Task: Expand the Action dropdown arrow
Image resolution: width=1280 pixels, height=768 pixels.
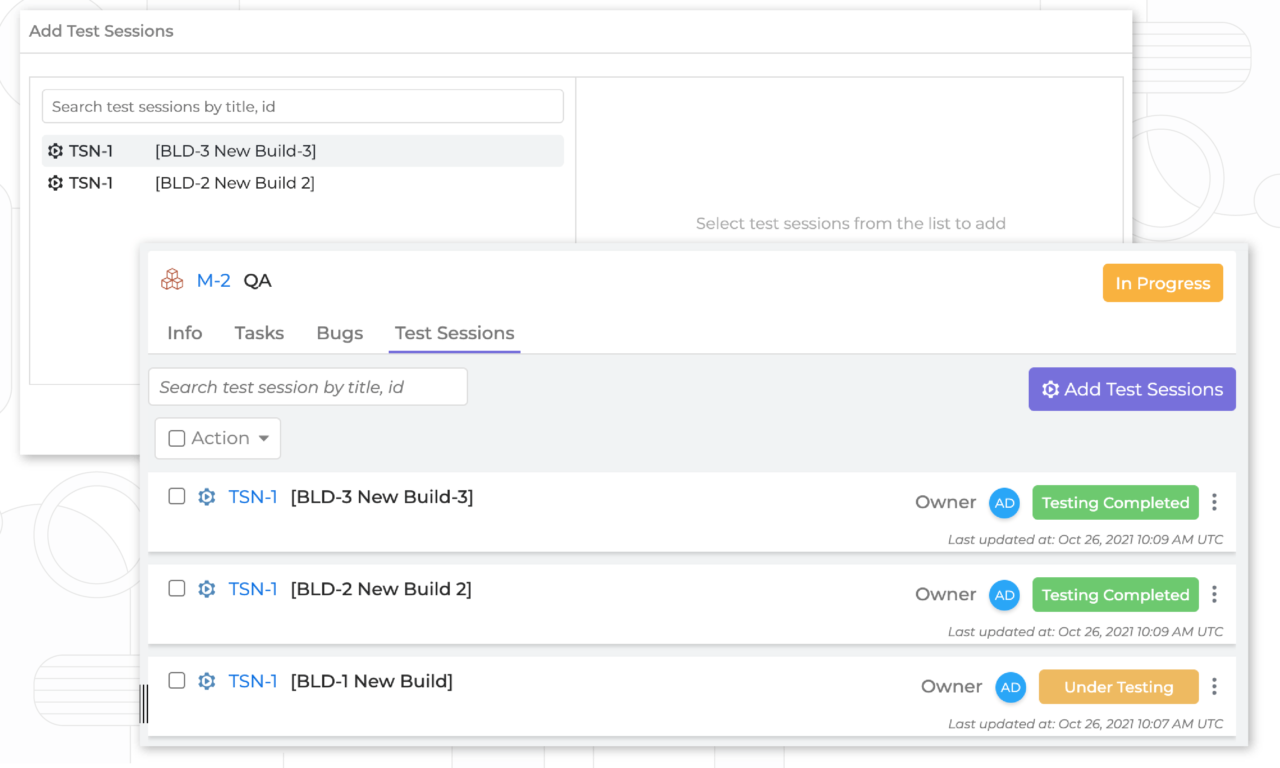Action: [264, 438]
